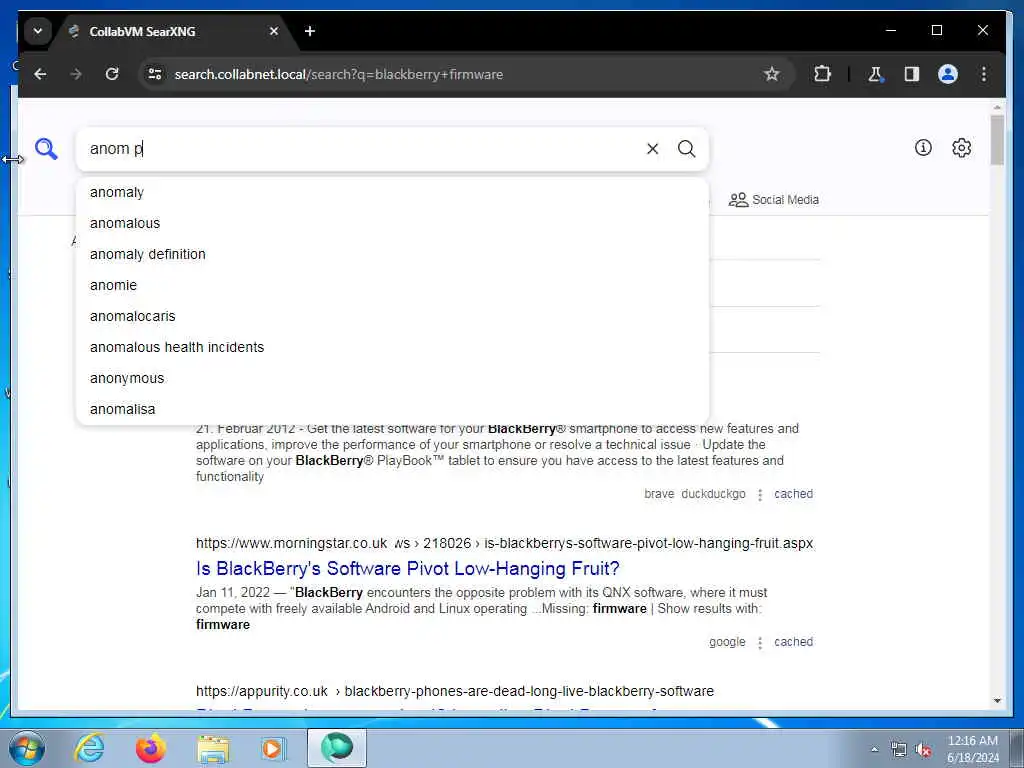Open Chrome Labs flask icon

coord(875,74)
